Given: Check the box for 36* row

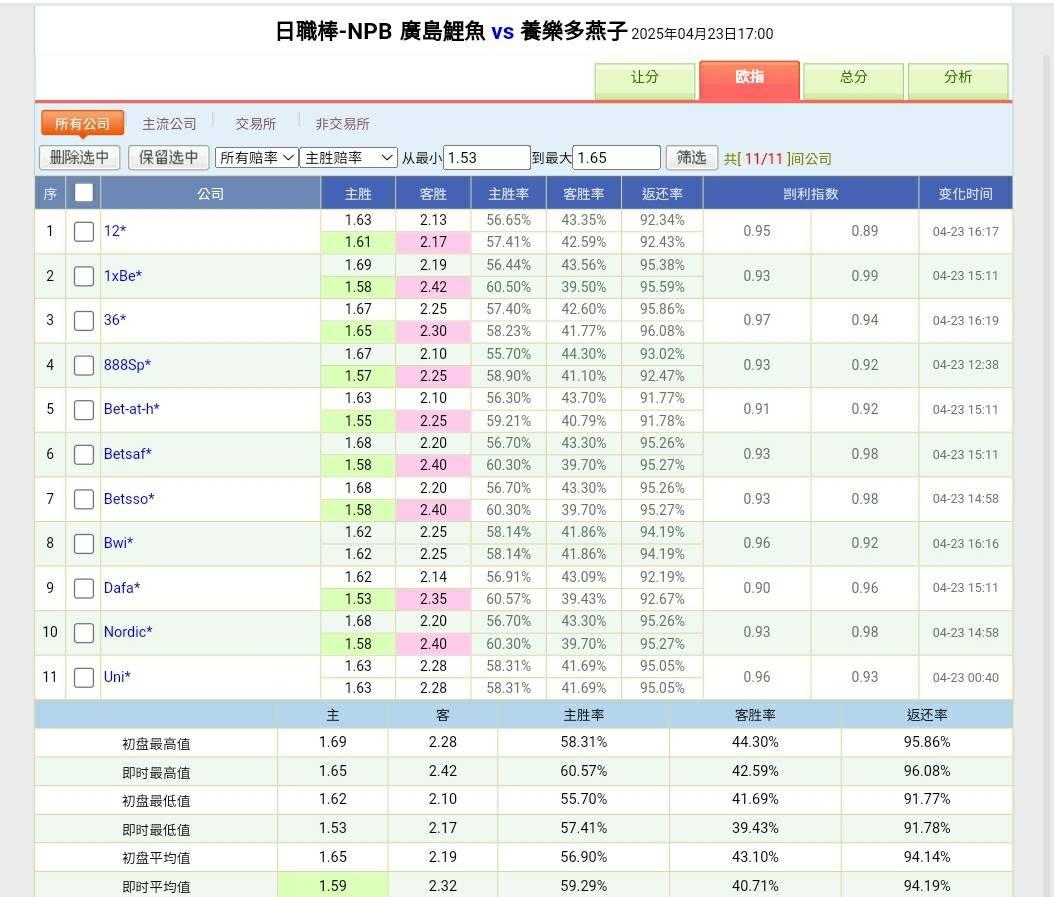Looking at the screenshot, I should 83,321.
